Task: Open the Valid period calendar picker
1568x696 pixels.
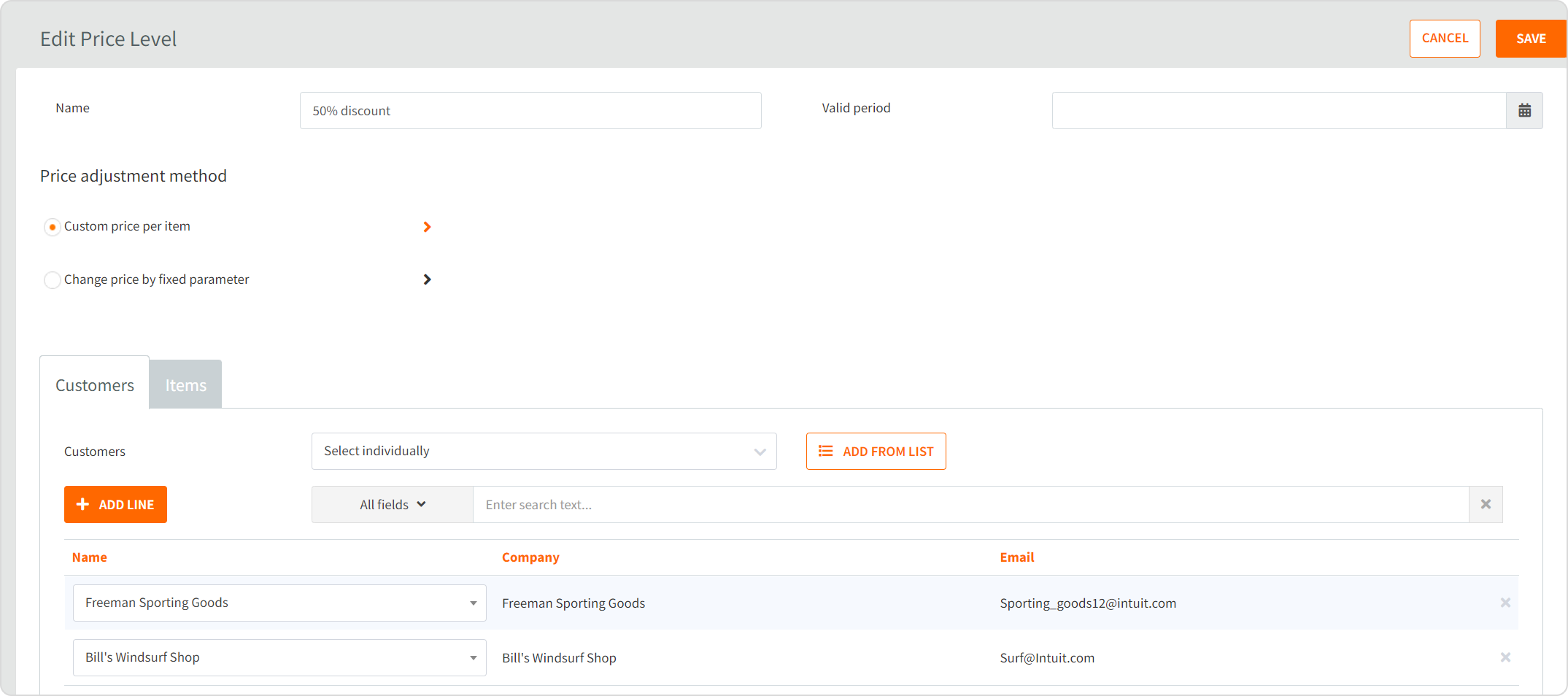Action: [1524, 111]
